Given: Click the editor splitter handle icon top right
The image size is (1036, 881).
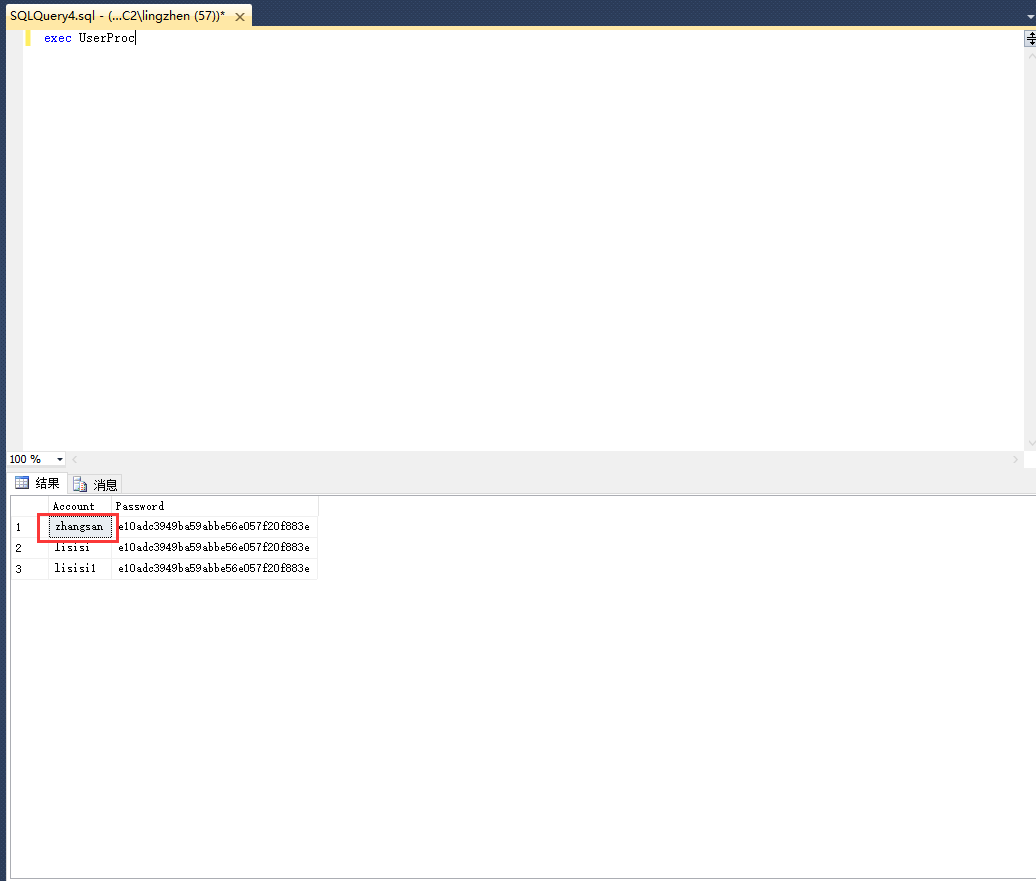Looking at the screenshot, I should point(1031,38).
